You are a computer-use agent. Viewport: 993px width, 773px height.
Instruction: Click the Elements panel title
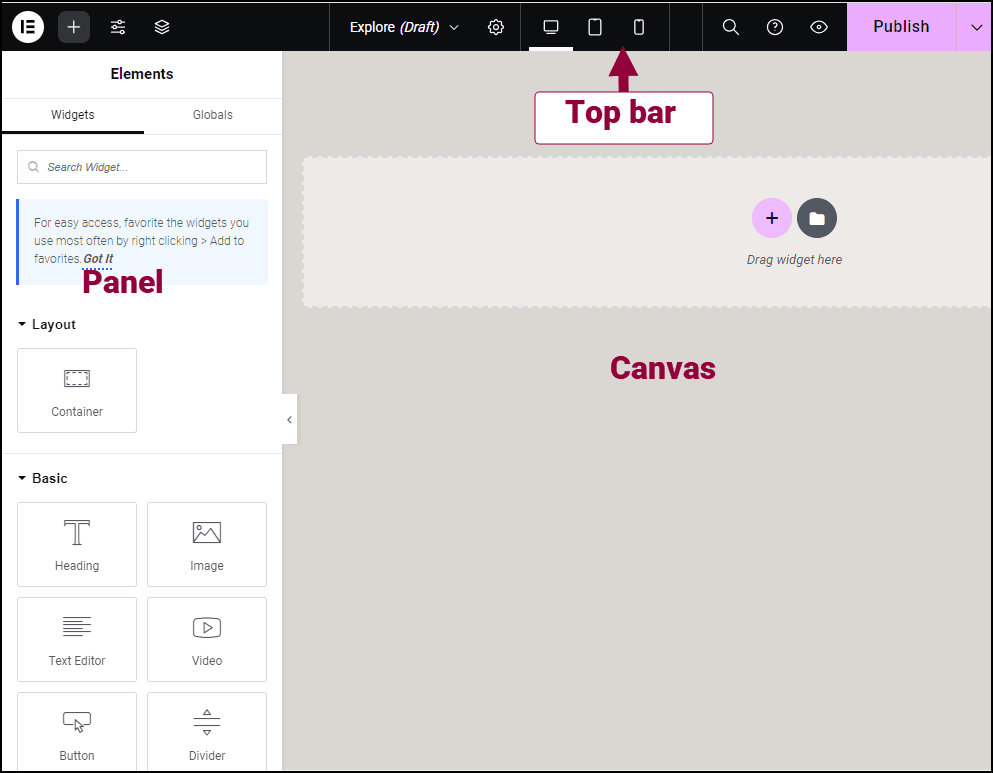(142, 74)
